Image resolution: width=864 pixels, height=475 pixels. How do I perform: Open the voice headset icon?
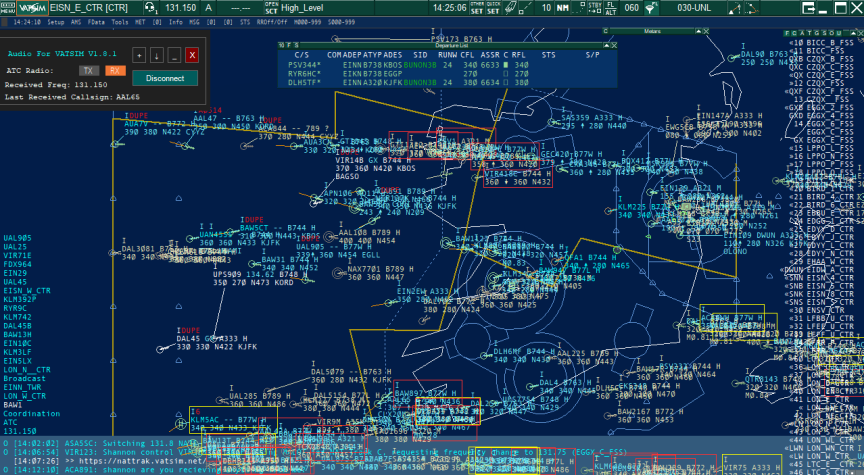(150, 8)
